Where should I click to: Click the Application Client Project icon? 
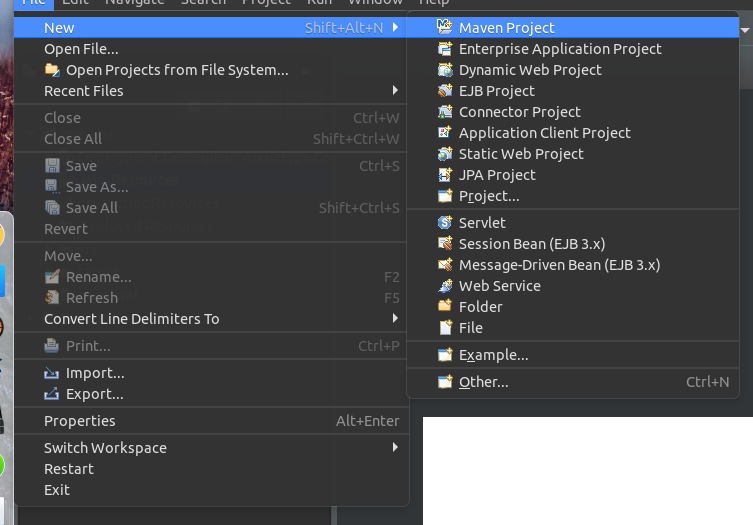coord(445,133)
